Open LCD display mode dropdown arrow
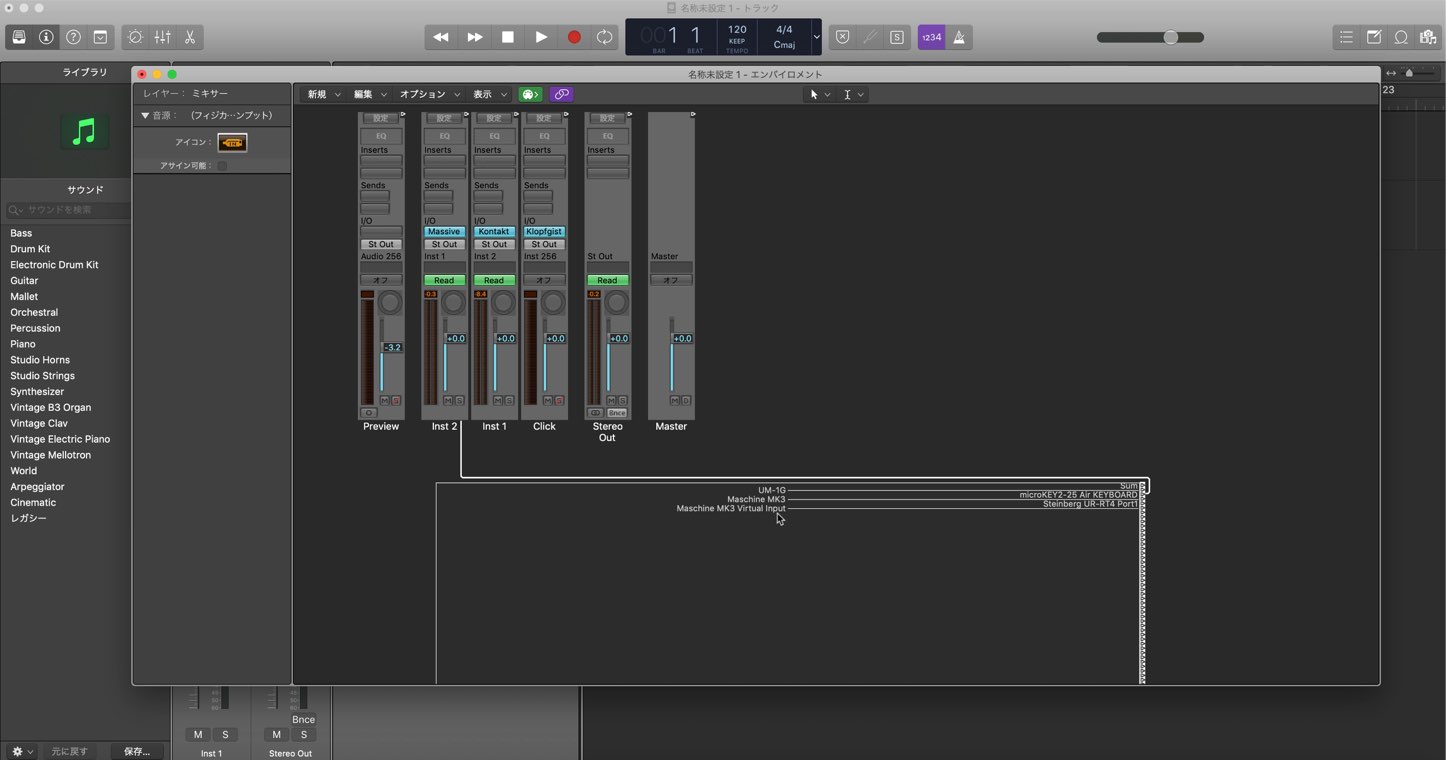The image size is (1446, 760). (x=816, y=37)
